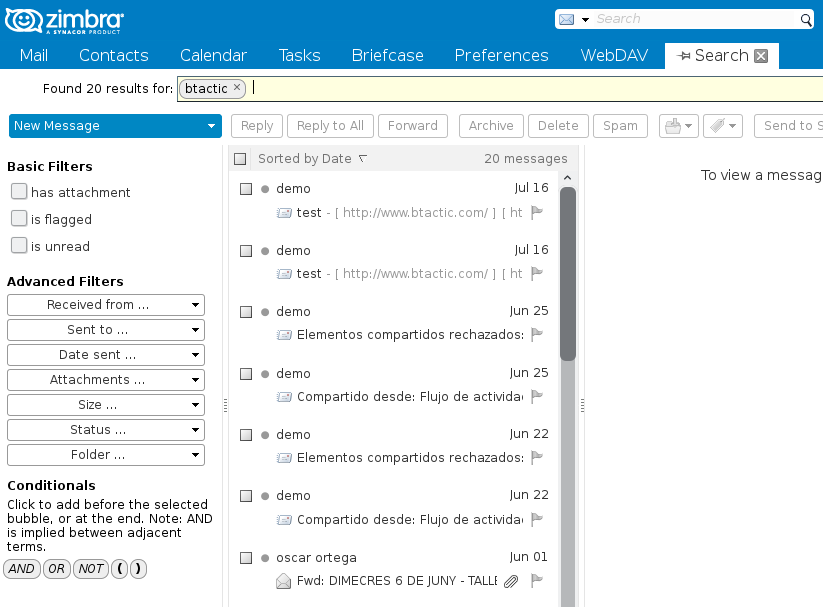Click the message list scrollbar thumb
This screenshot has height=607, width=823.
(x=567, y=274)
